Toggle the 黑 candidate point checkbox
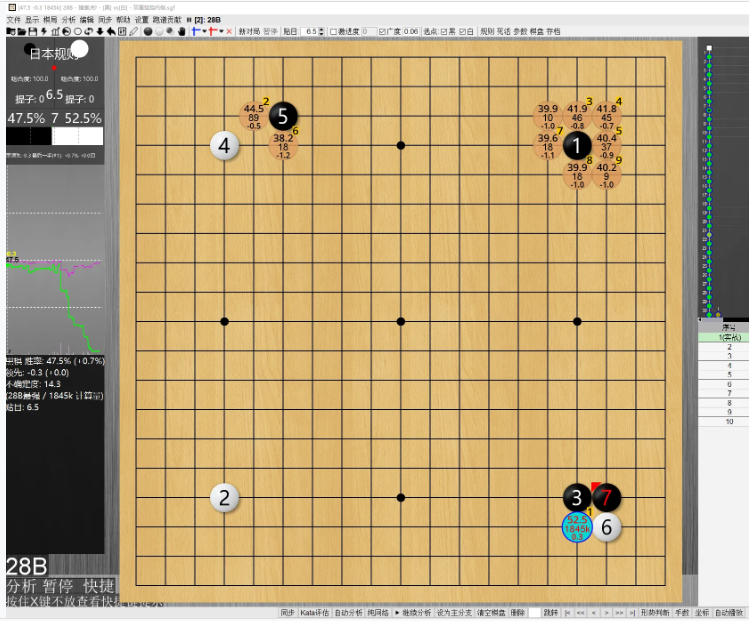This screenshot has height=621, width=749. click(445, 31)
